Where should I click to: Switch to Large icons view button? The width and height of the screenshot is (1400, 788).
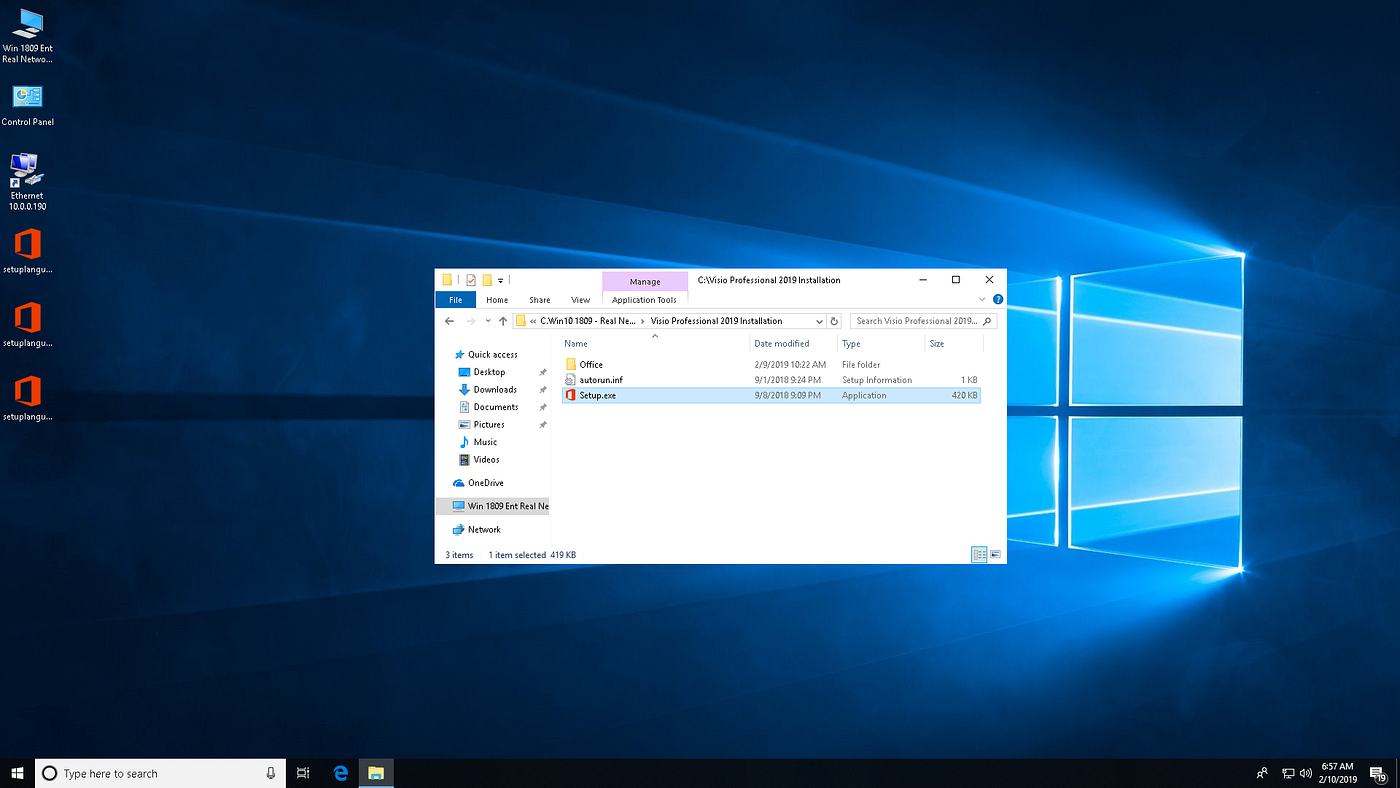pyautogui.click(x=996, y=554)
